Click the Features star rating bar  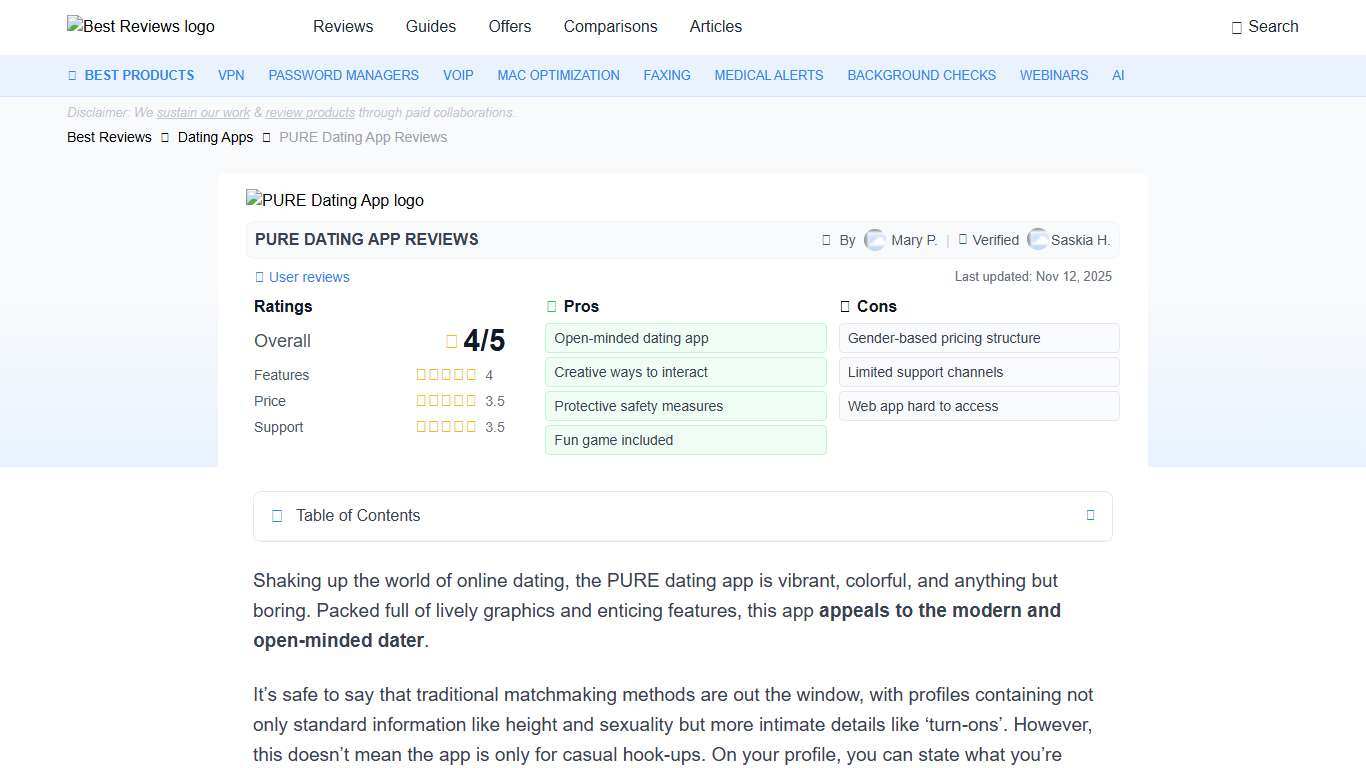[x=447, y=374]
